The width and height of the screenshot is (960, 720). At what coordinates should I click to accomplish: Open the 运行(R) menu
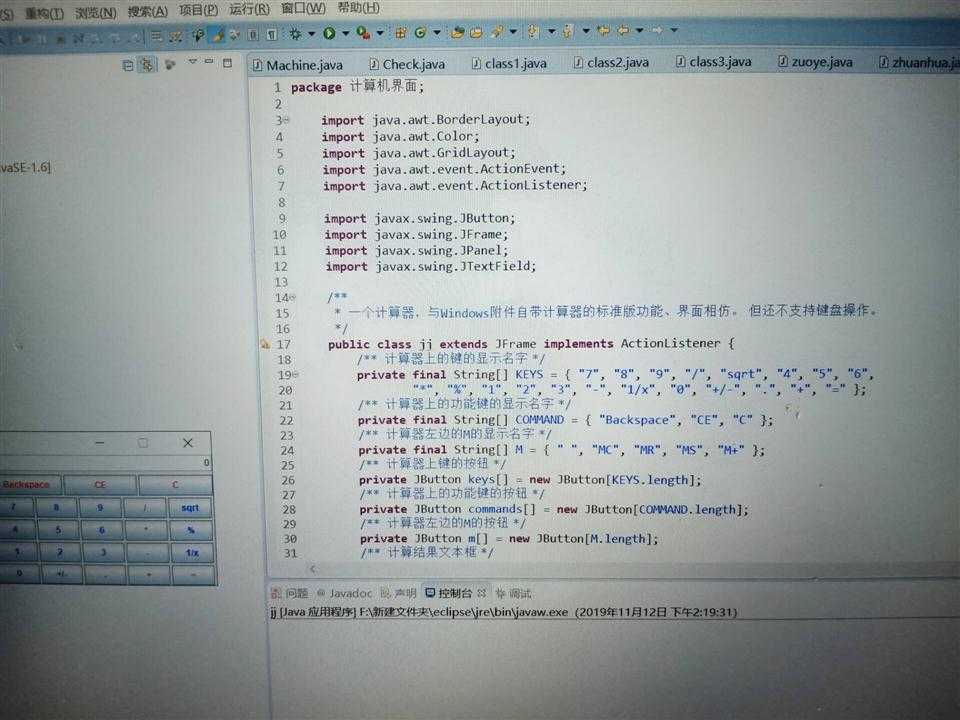click(249, 9)
